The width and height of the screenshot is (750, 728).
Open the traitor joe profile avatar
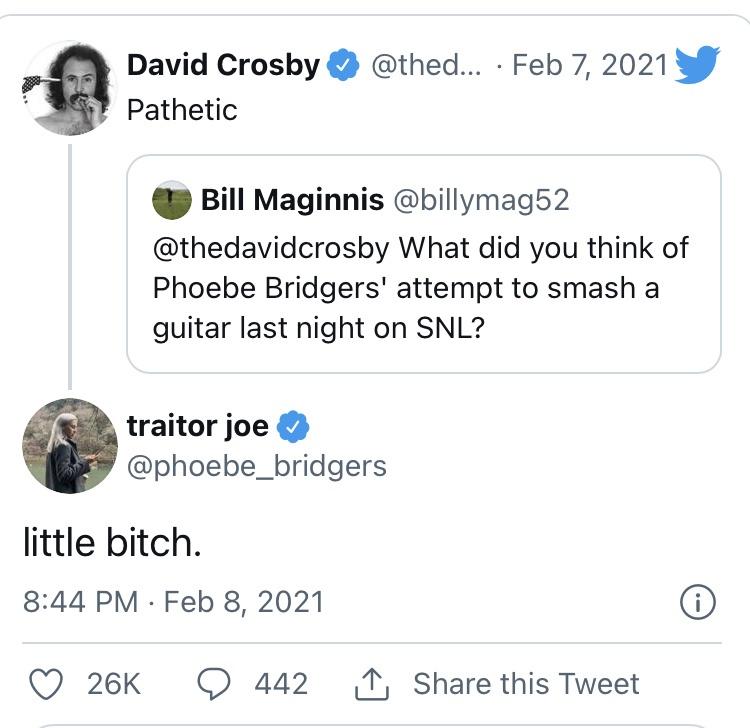(69, 446)
